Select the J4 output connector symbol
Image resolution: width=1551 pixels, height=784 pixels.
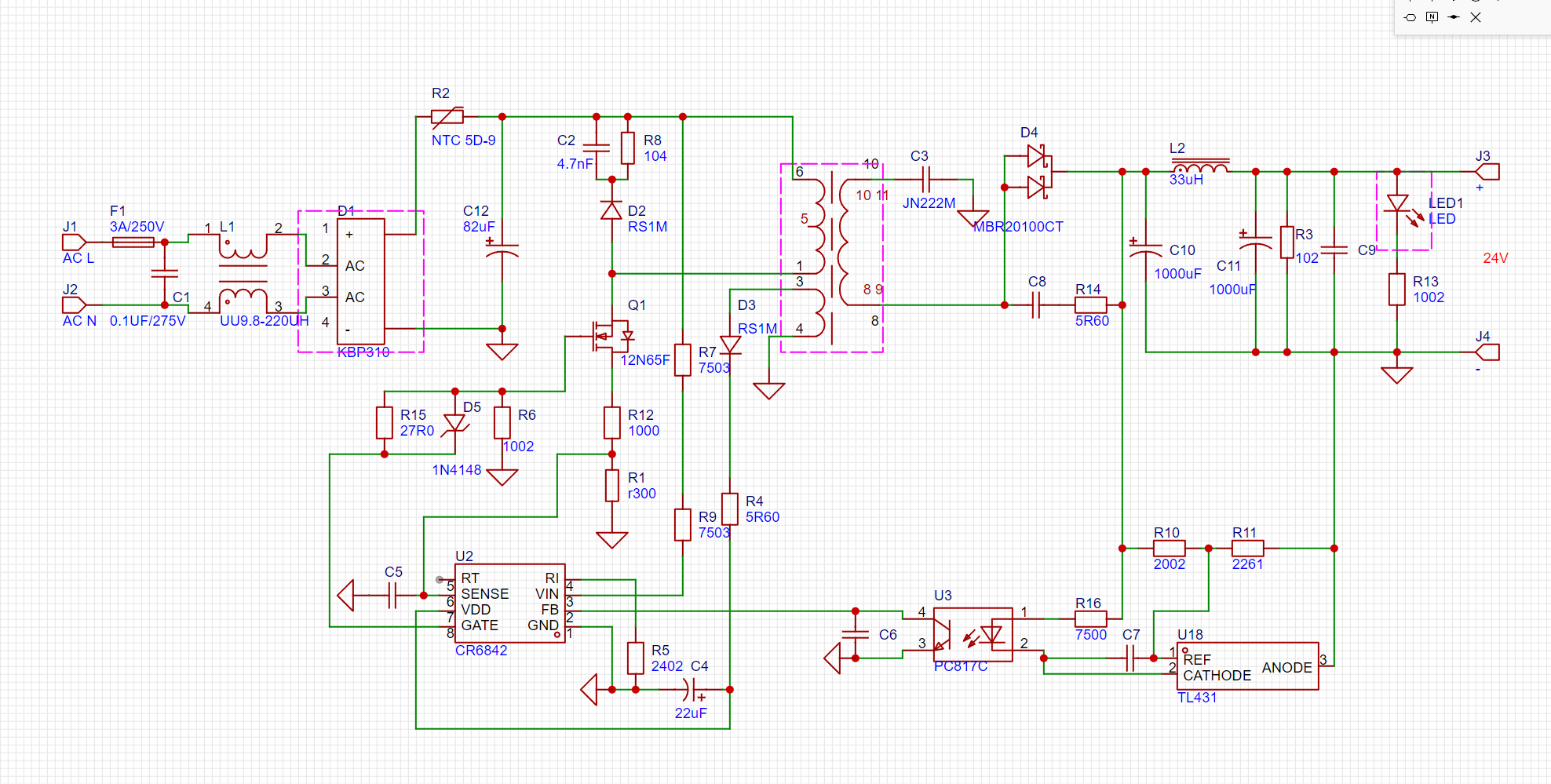tap(1487, 352)
